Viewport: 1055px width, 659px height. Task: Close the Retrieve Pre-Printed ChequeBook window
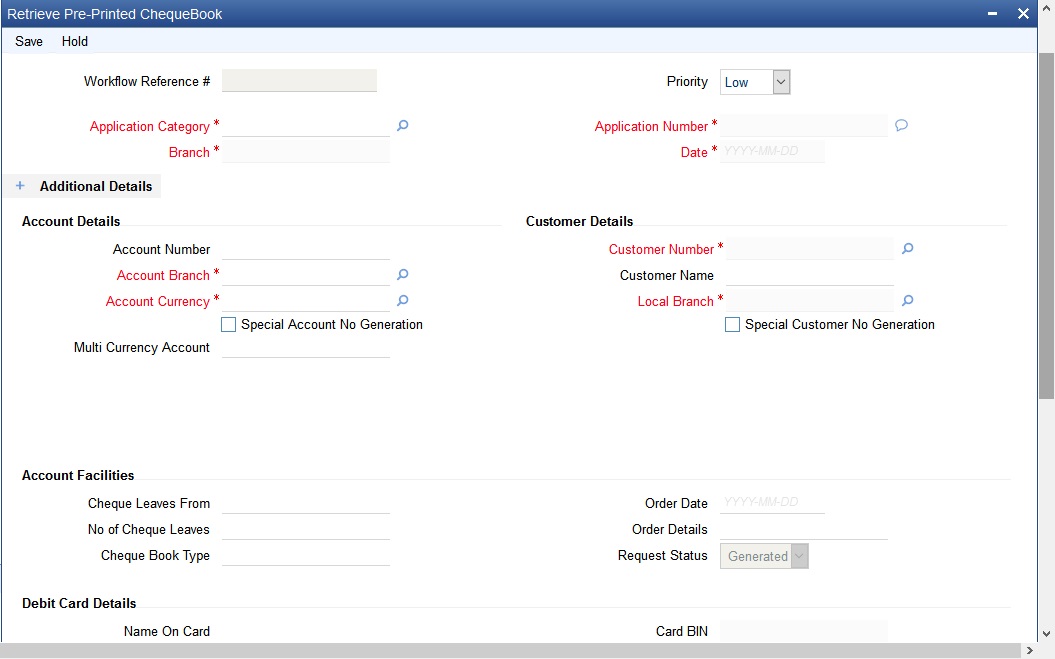(x=1023, y=13)
